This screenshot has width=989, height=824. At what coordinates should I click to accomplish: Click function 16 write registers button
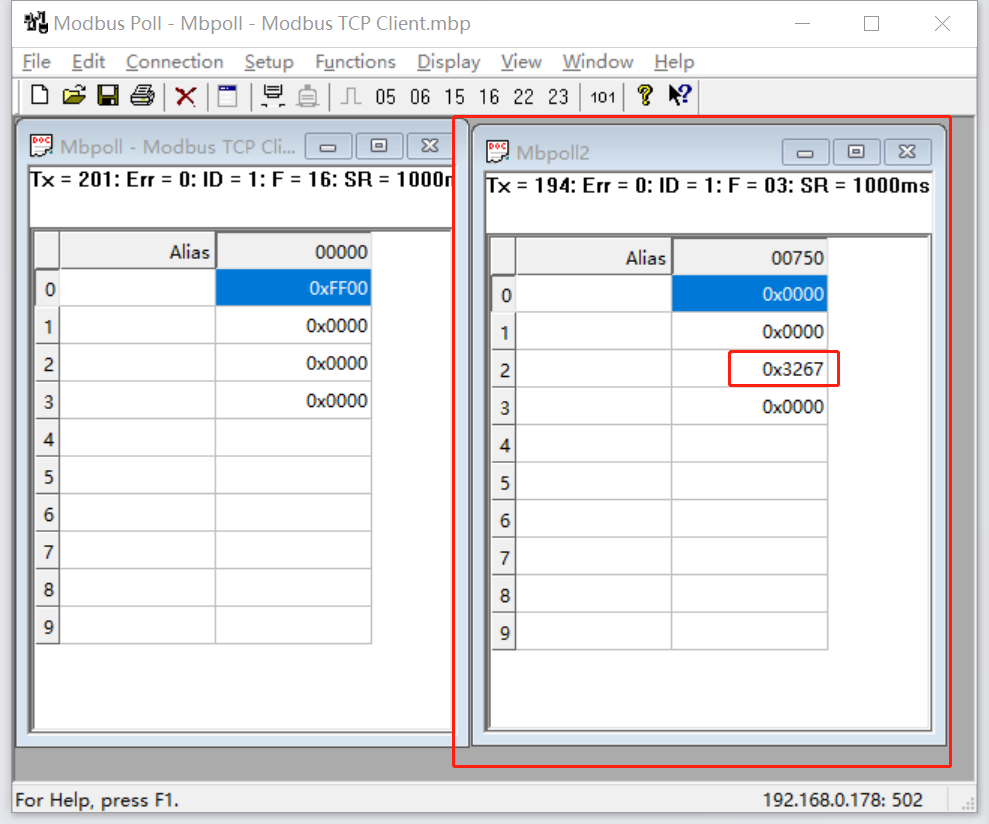(488, 97)
